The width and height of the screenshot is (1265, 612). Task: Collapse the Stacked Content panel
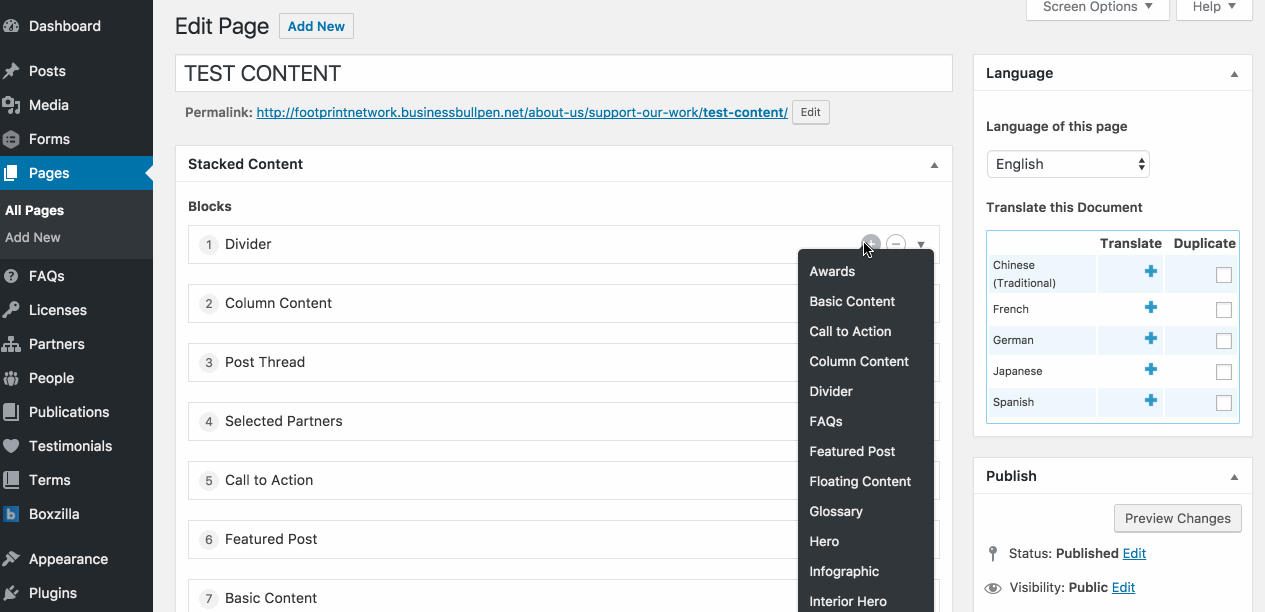coord(934,165)
